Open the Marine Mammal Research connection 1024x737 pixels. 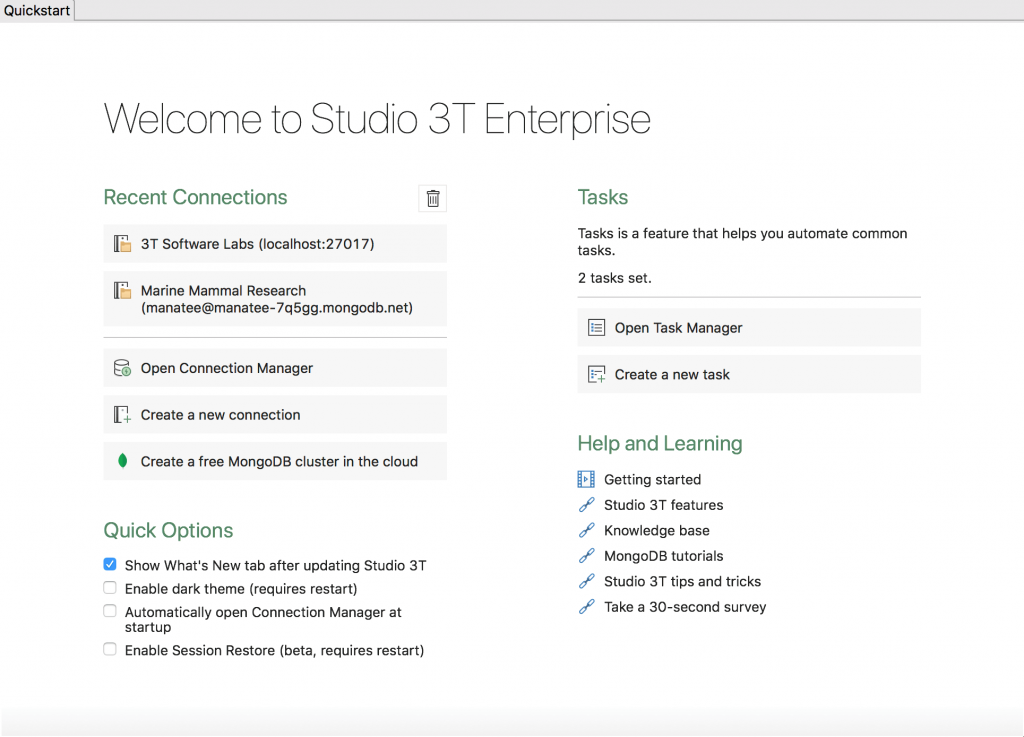click(275, 299)
